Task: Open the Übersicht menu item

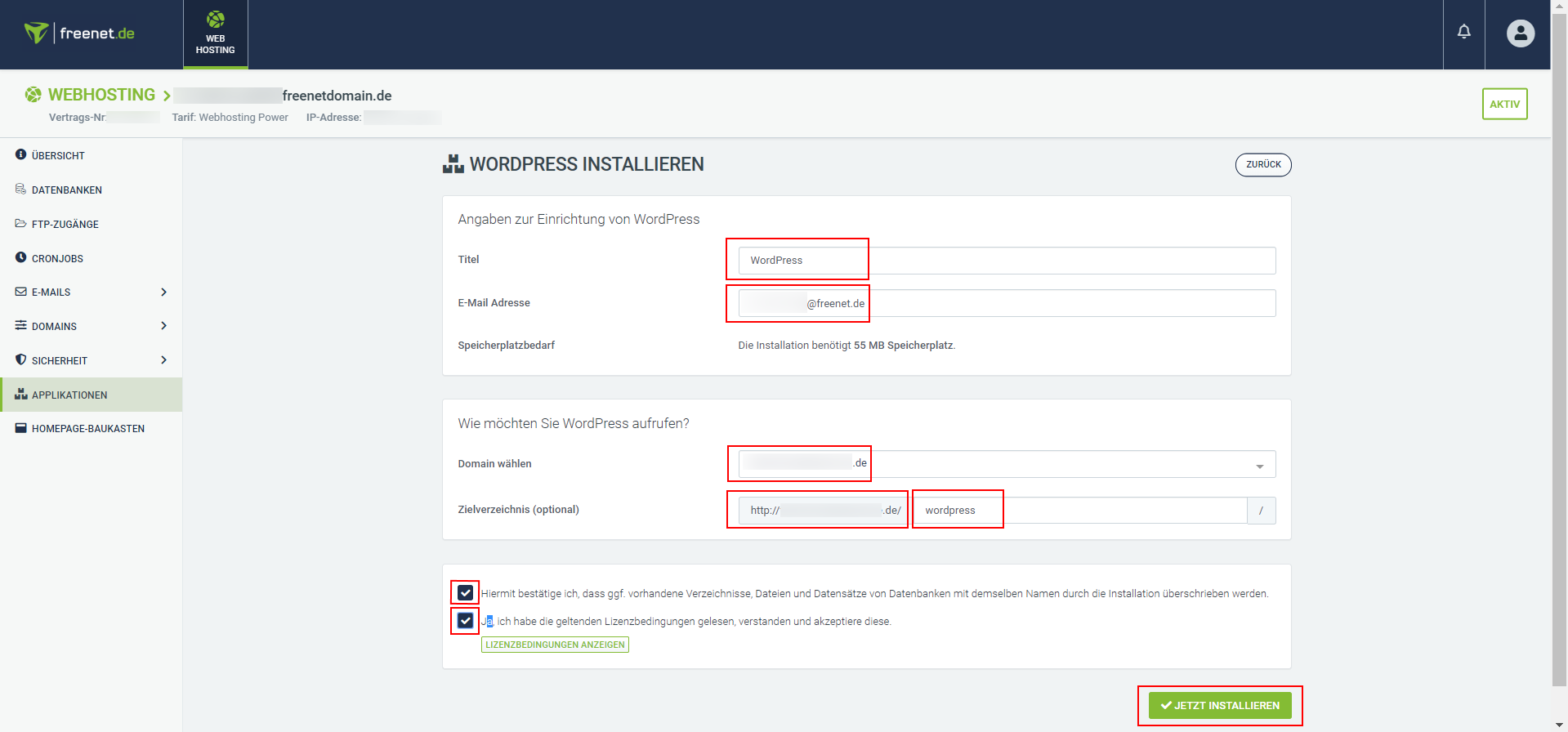Action: click(x=91, y=155)
